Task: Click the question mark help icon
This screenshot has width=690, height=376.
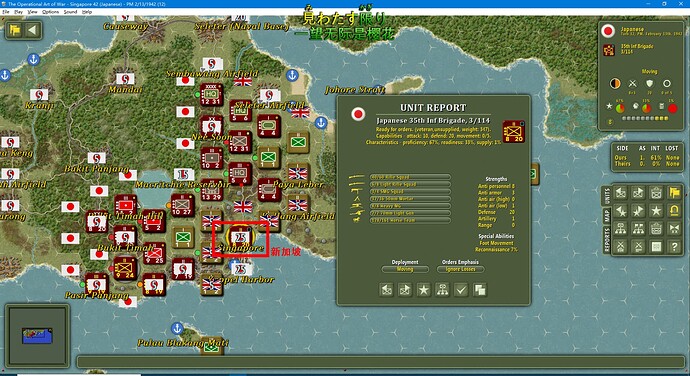Action: pos(675,246)
